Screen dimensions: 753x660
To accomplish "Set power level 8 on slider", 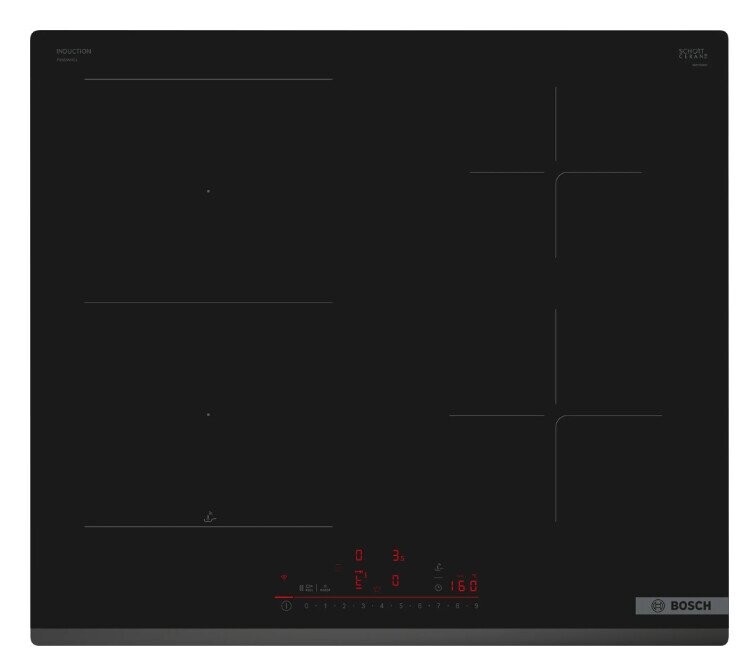I will pyautogui.click(x=457, y=606).
